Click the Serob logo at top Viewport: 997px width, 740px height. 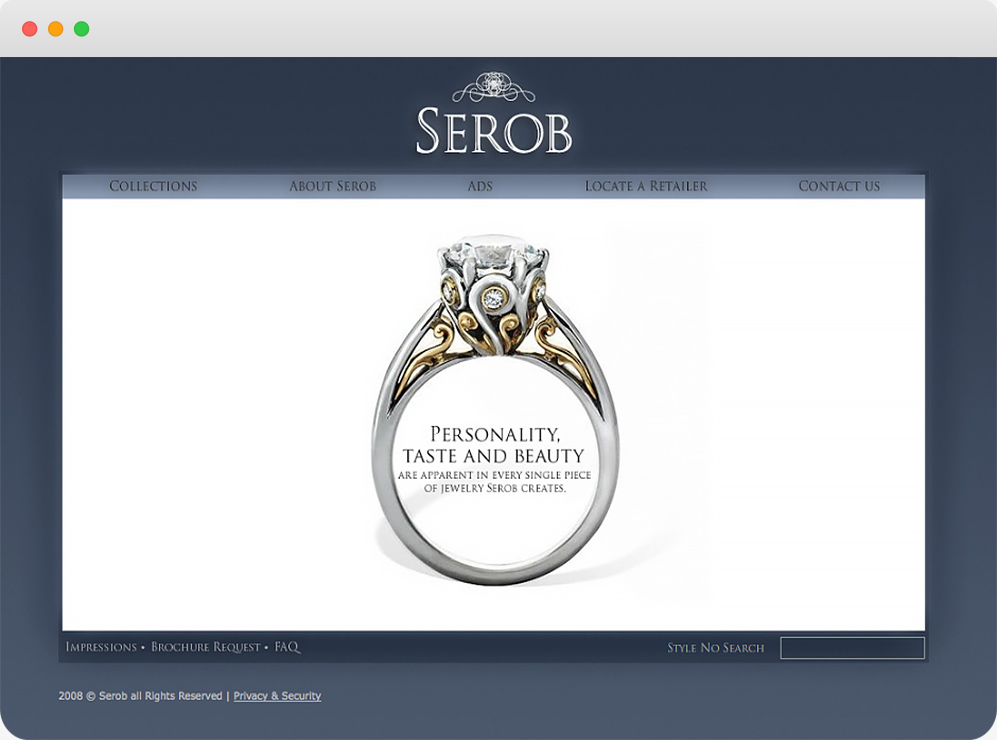(x=494, y=130)
